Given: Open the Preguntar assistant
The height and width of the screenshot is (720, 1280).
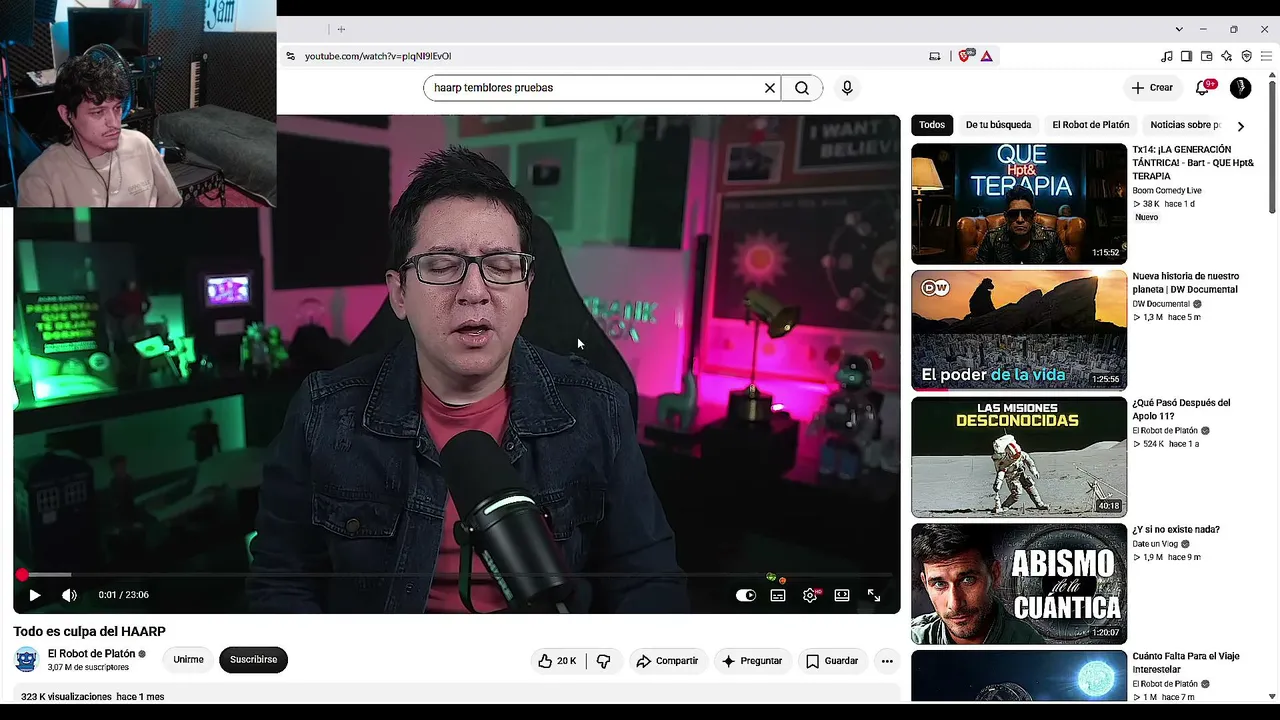Looking at the screenshot, I should (751, 661).
